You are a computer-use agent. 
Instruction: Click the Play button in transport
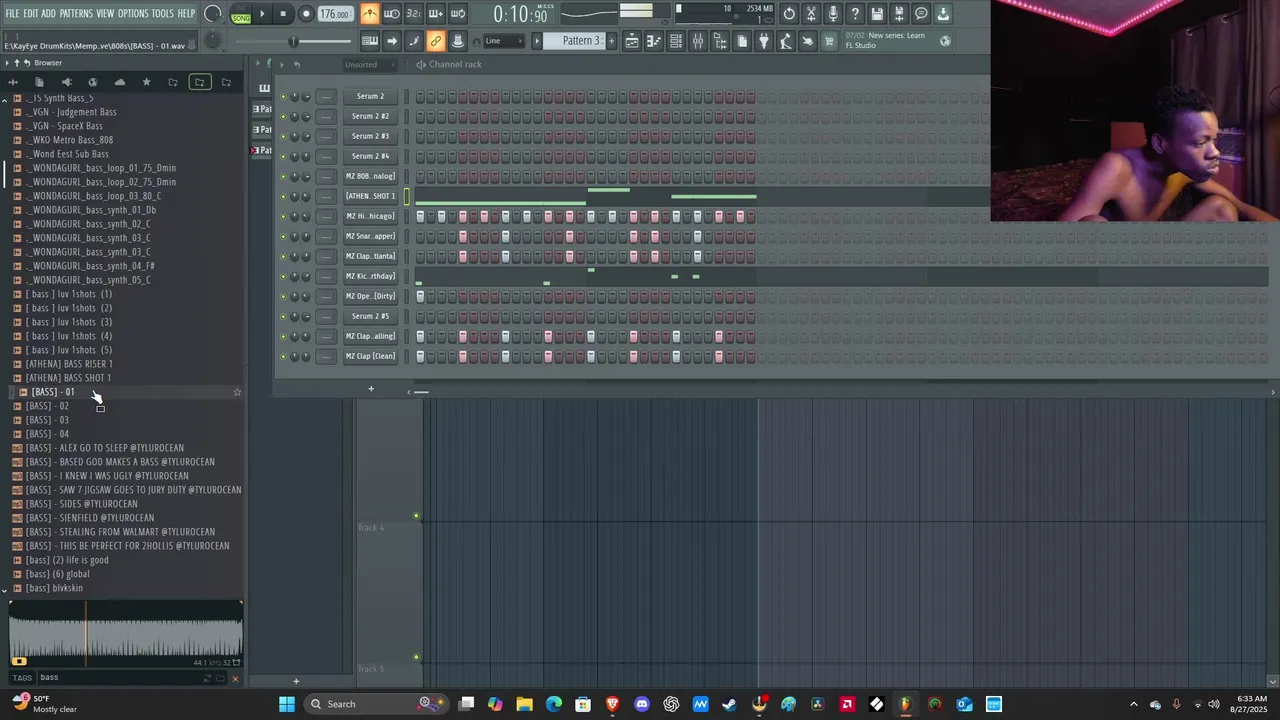click(x=262, y=14)
